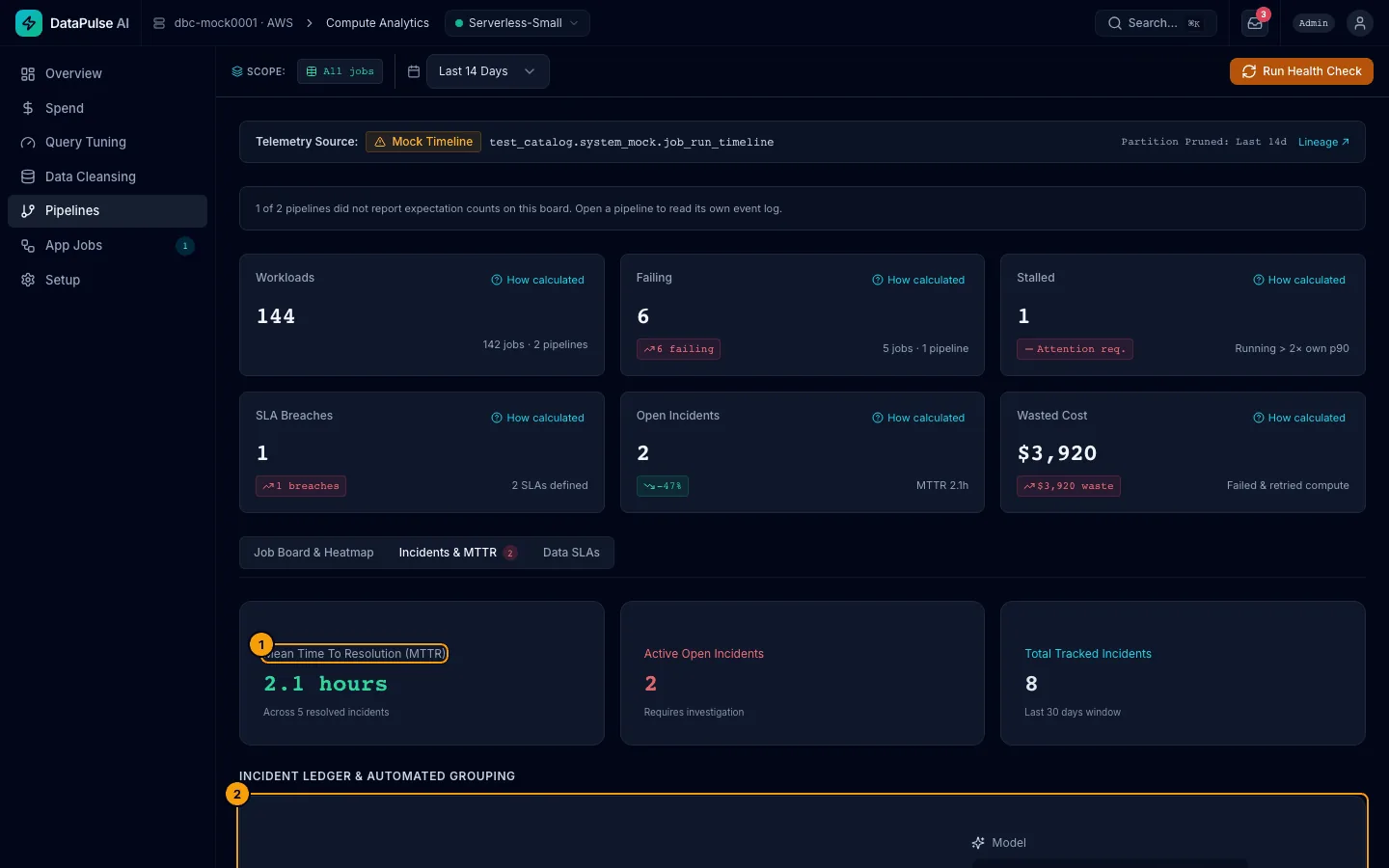Click the Query Tuning gauge icon
The width and height of the screenshot is (1389, 868).
point(28,143)
